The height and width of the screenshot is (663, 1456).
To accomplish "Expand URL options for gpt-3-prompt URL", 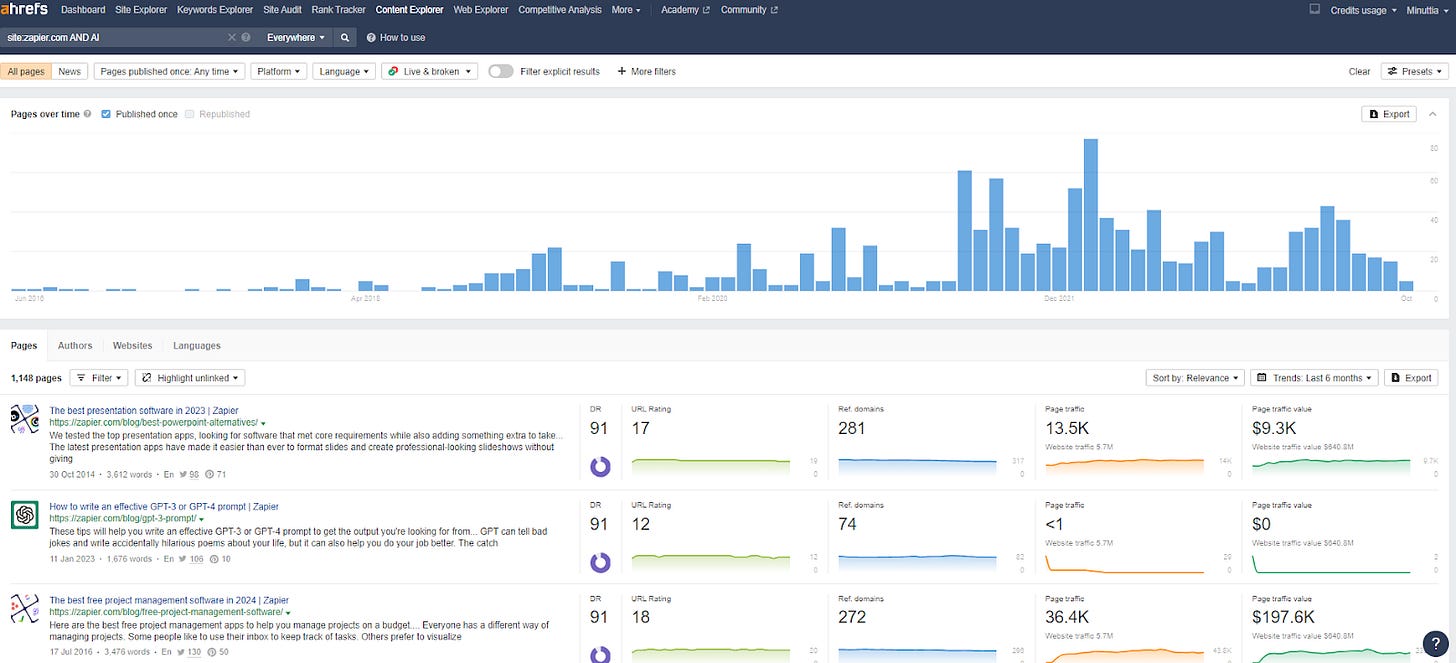I will pyautogui.click(x=201, y=519).
